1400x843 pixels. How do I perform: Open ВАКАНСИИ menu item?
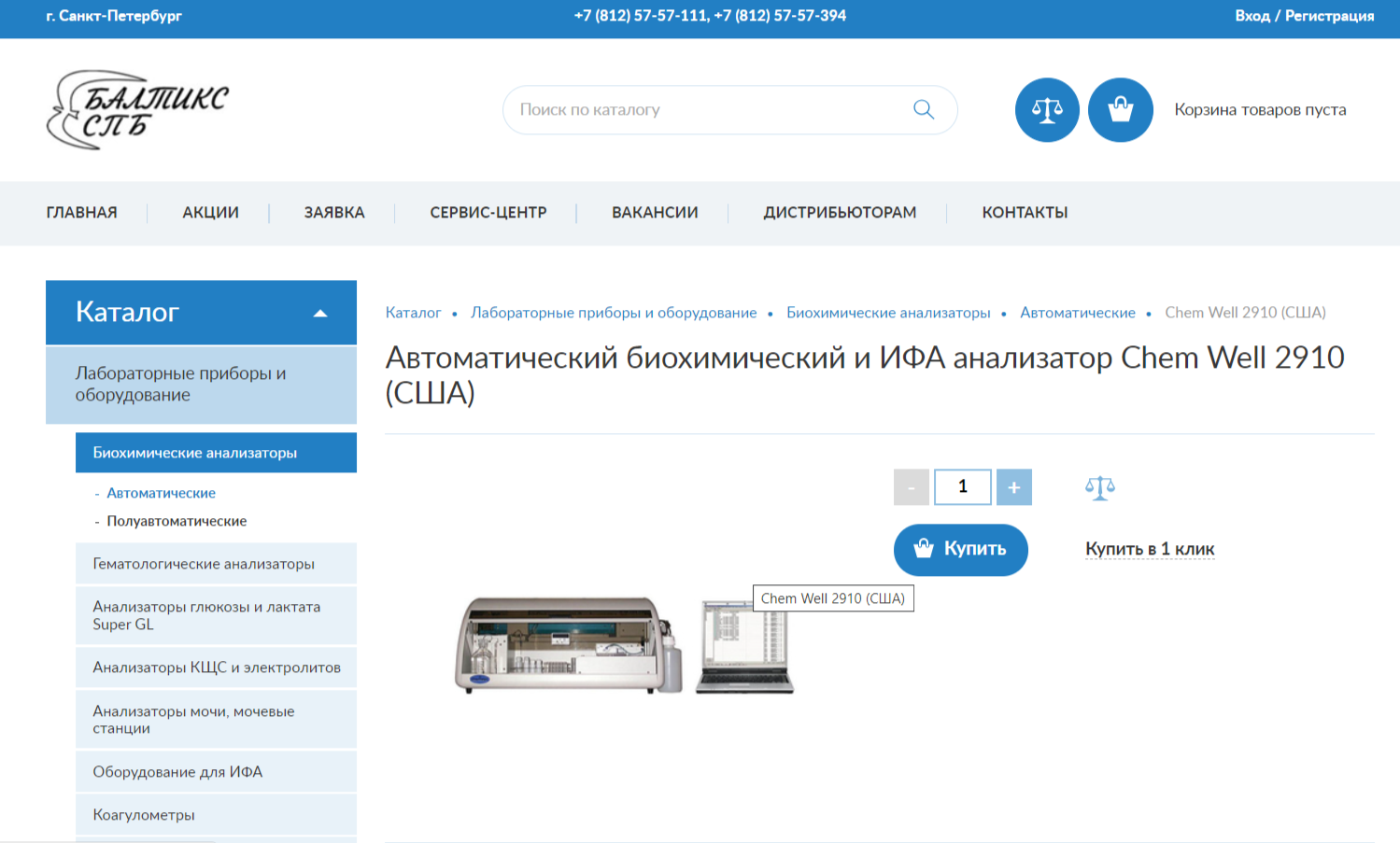[x=655, y=213]
